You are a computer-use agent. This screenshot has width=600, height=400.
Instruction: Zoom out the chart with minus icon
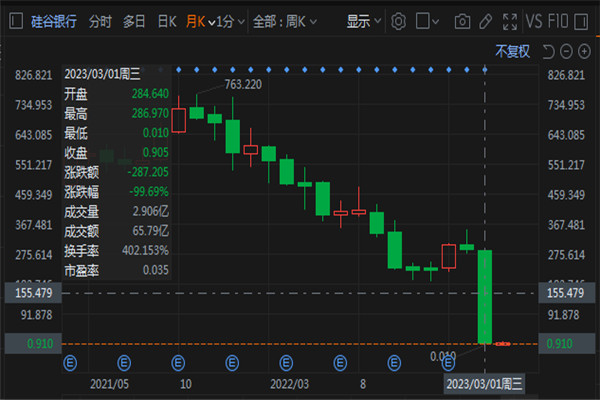point(566,51)
